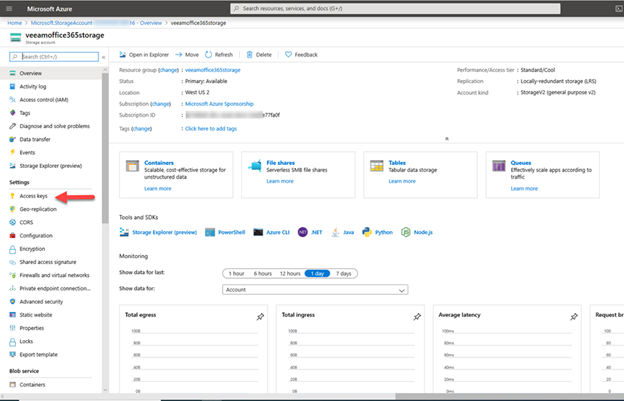
Task: Select 7 days time range
Action: point(344,274)
